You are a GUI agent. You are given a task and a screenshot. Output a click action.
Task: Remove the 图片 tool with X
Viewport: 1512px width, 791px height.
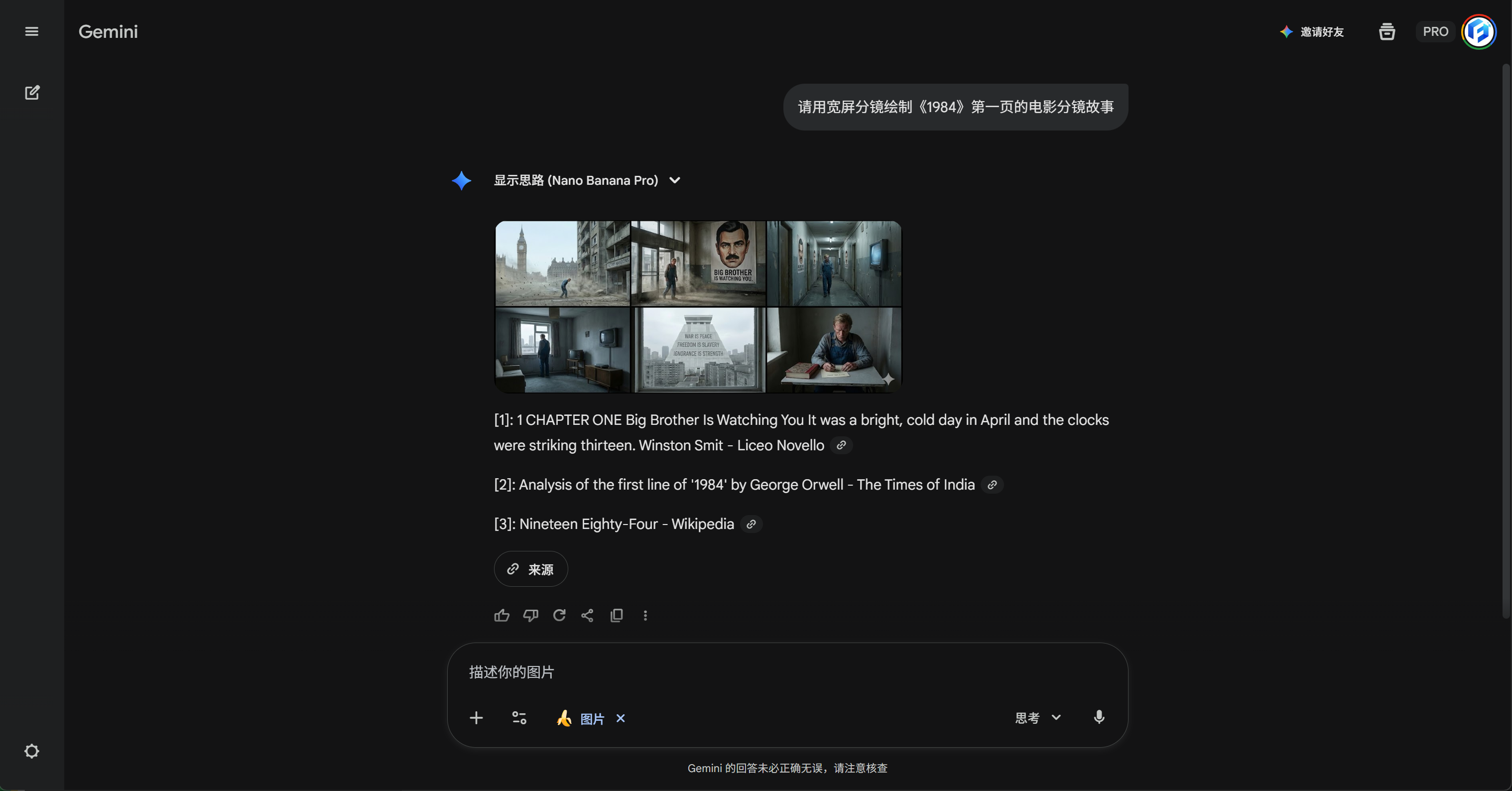(621, 718)
